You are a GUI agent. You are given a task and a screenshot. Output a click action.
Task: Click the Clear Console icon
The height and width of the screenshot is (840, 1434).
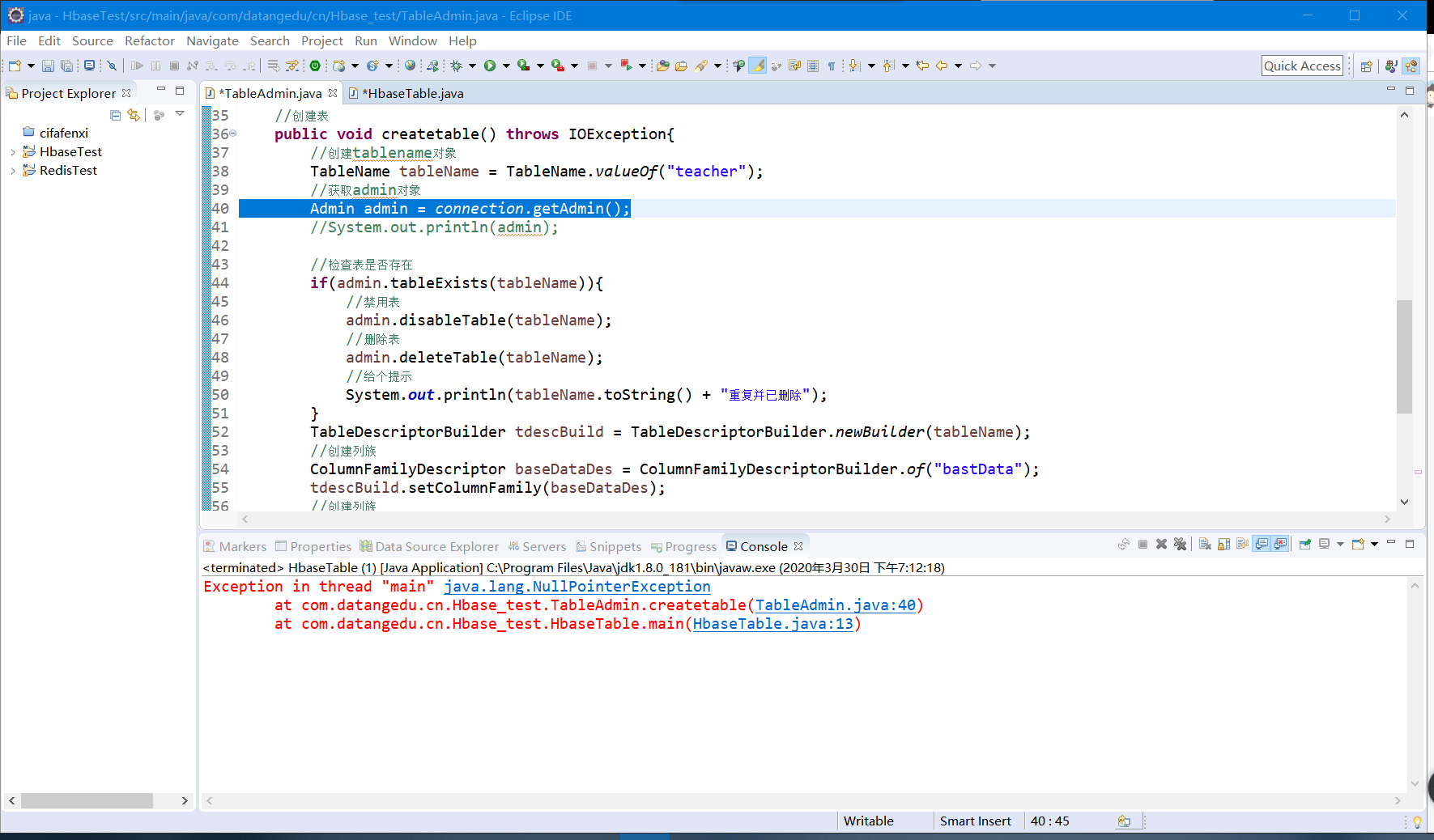coord(1205,544)
